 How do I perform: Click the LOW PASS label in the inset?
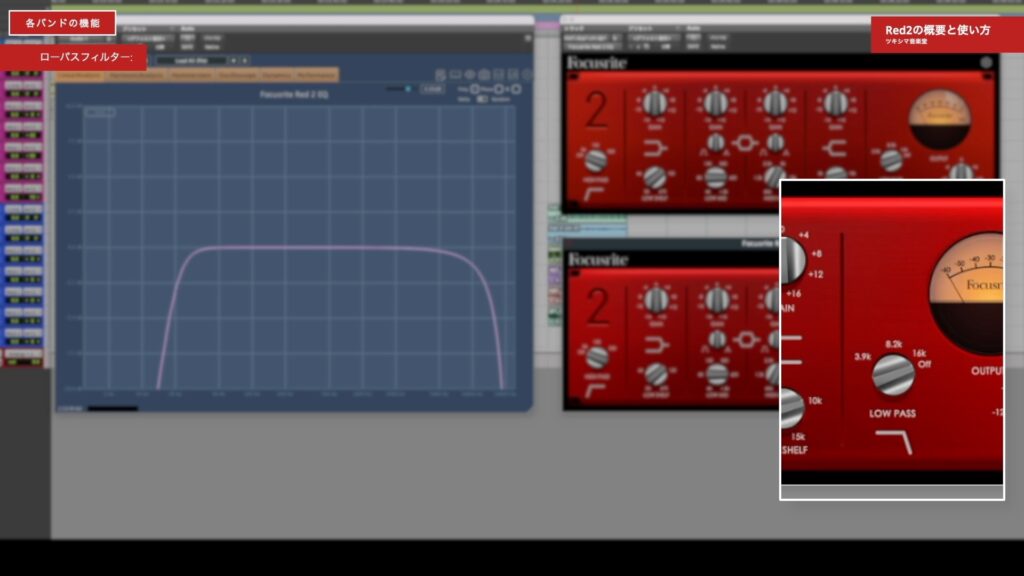pyautogui.click(x=892, y=413)
